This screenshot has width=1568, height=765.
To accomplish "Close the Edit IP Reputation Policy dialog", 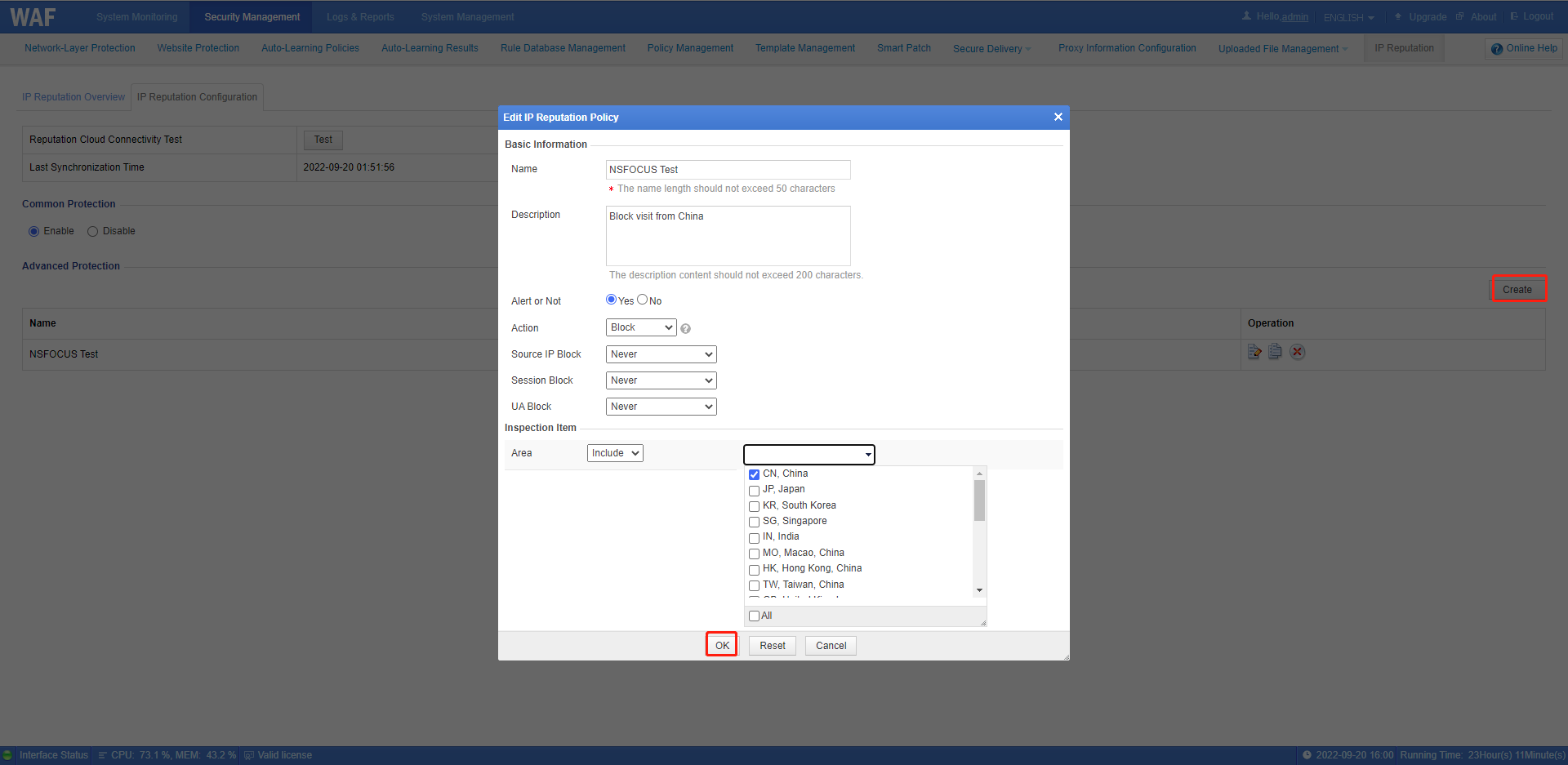I will (x=1058, y=117).
